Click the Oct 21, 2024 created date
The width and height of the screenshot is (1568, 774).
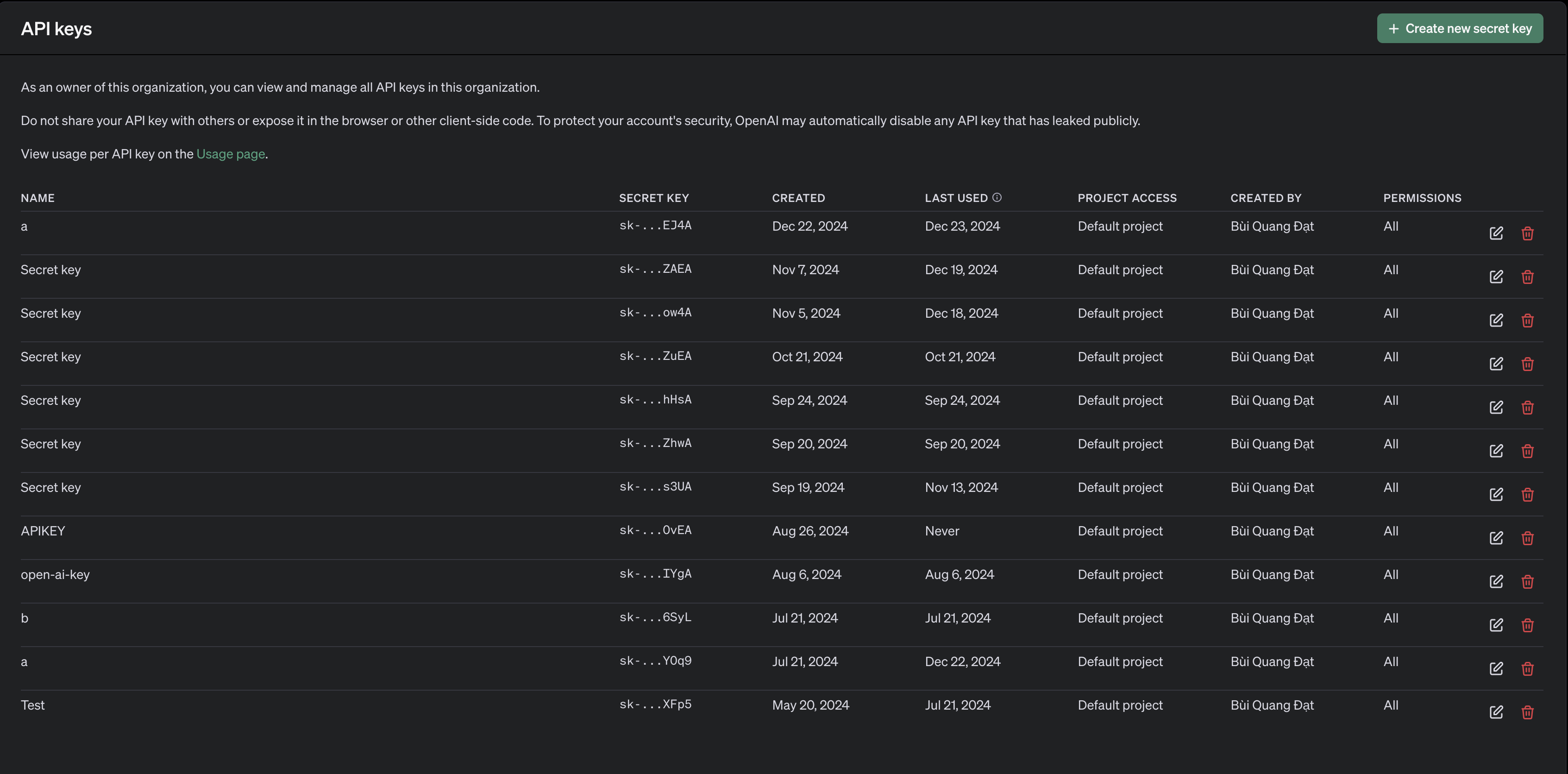point(807,357)
